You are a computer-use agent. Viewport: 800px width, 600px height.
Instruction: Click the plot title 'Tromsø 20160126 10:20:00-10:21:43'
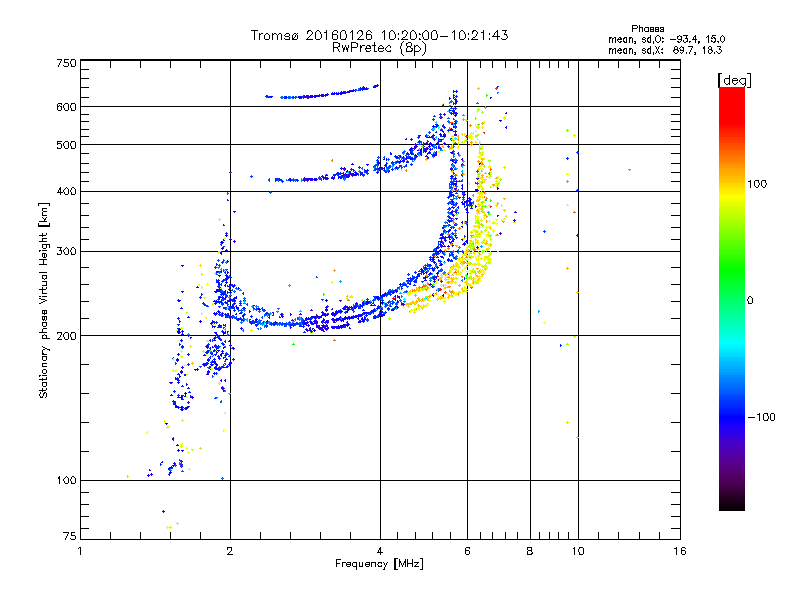pyautogui.click(x=379, y=35)
